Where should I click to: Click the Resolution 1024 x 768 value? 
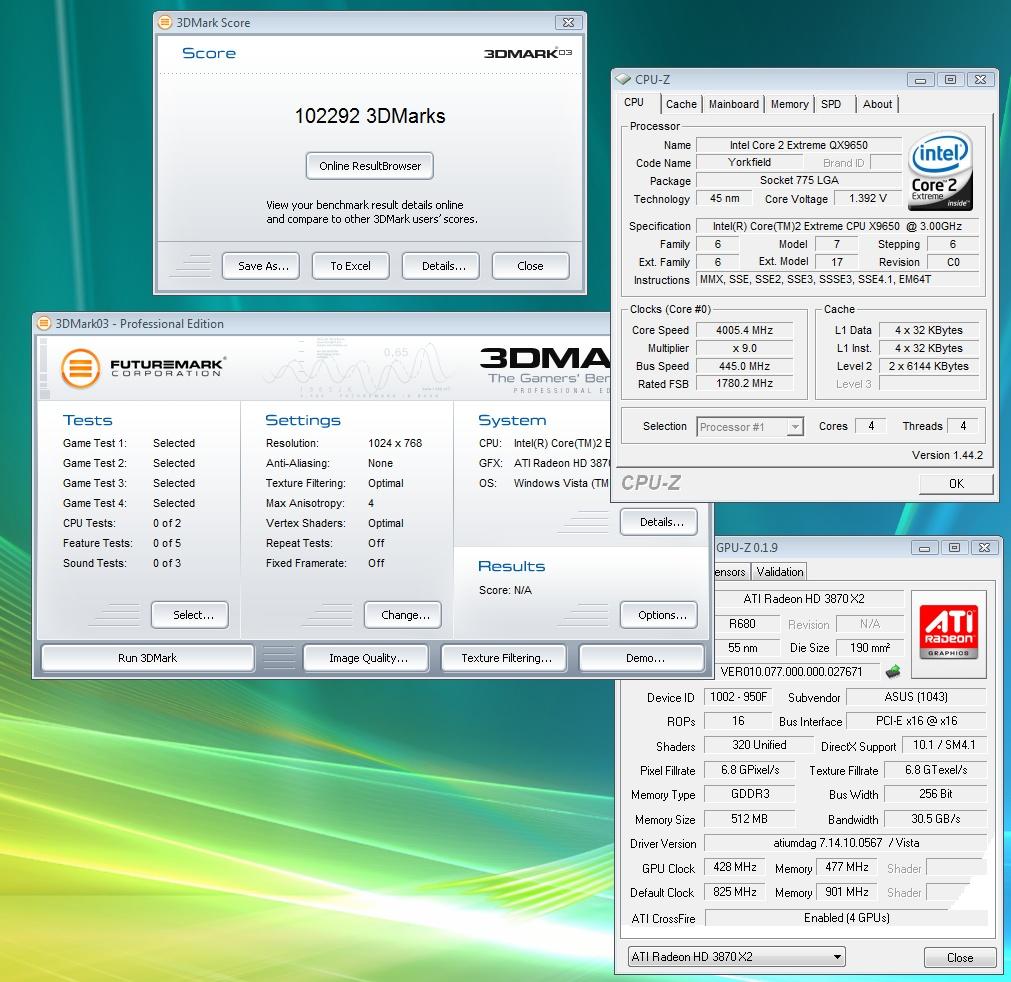395,444
